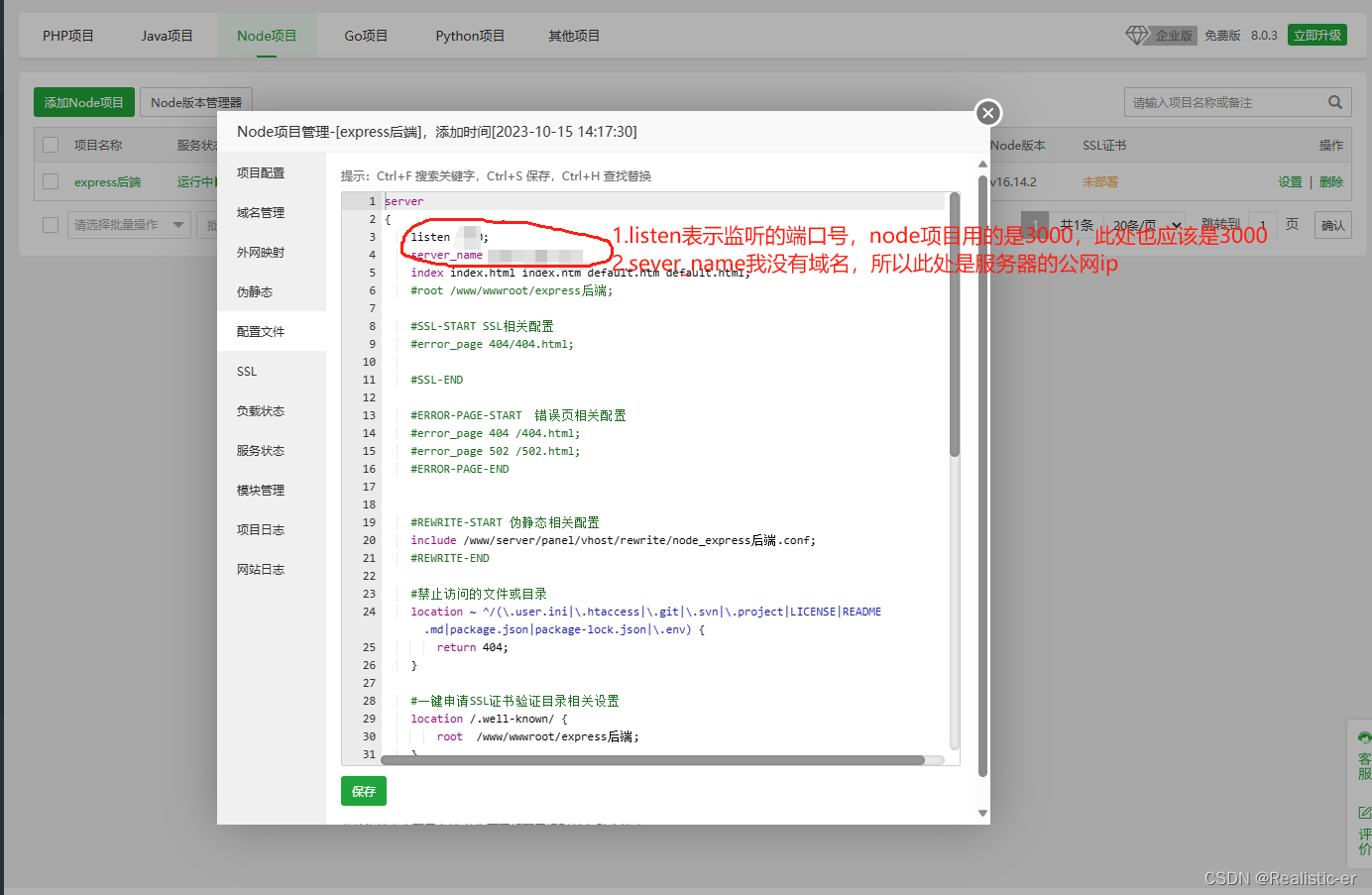
Task: Open the Python项目 tab
Action: point(470,36)
